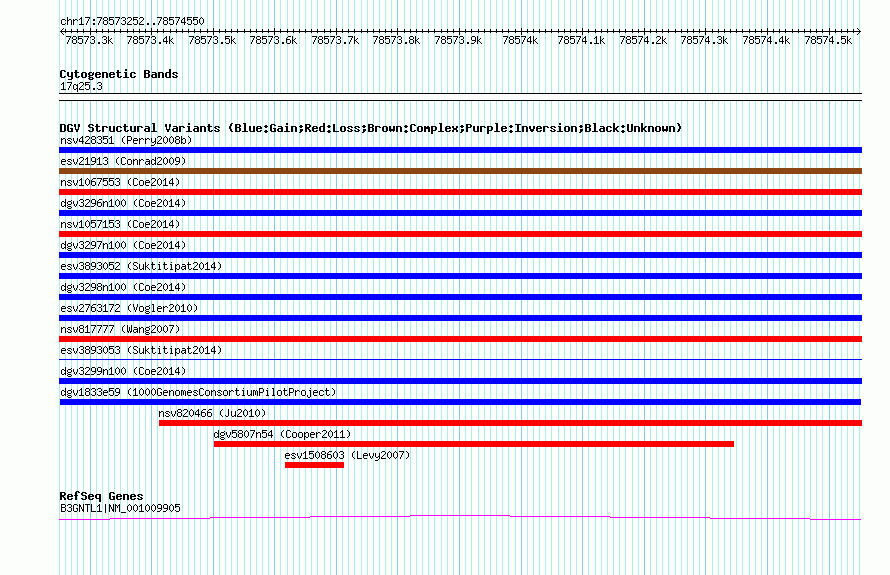
Task: Click ruler position 78574.3k
Action: tap(705, 40)
